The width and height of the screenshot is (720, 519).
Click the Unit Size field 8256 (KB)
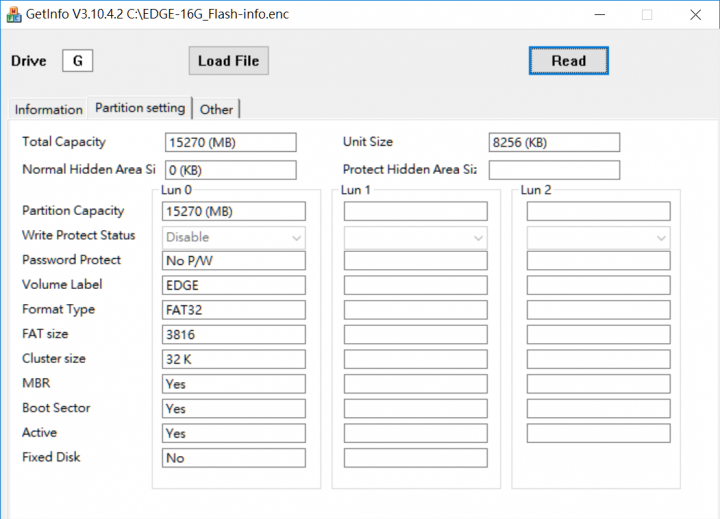[x=554, y=142]
